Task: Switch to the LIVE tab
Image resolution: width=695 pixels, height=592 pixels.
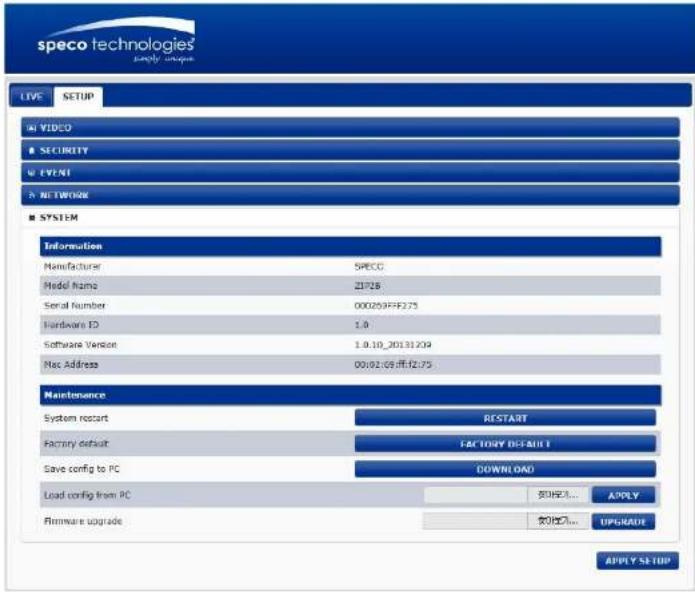Action: [x=31, y=97]
